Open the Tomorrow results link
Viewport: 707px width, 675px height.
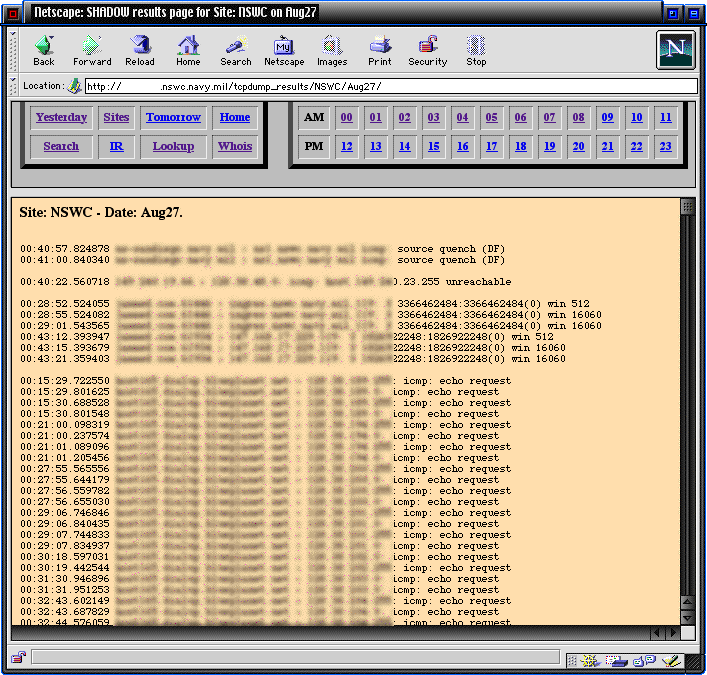[x=173, y=117]
